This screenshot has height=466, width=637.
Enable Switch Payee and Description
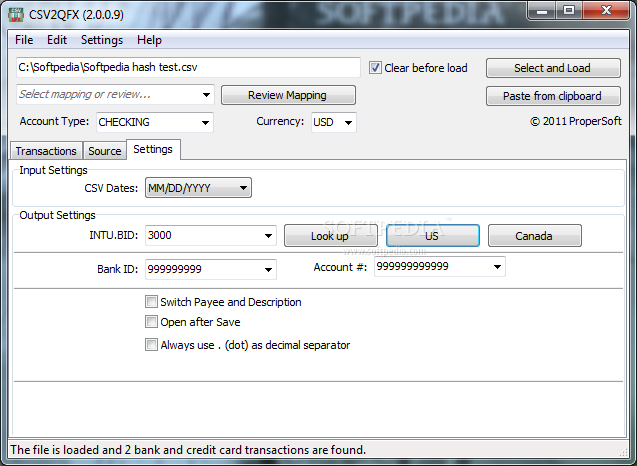pyautogui.click(x=151, y=301)
